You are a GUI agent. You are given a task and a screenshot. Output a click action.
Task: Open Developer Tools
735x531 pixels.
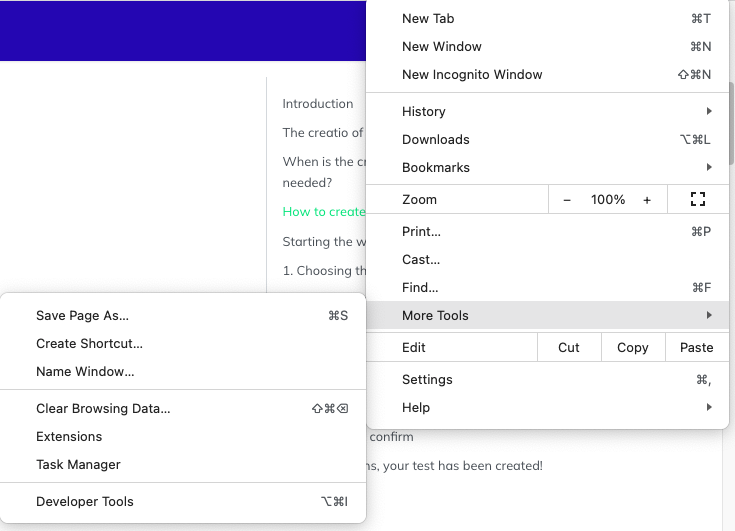(x=84, y=501)
